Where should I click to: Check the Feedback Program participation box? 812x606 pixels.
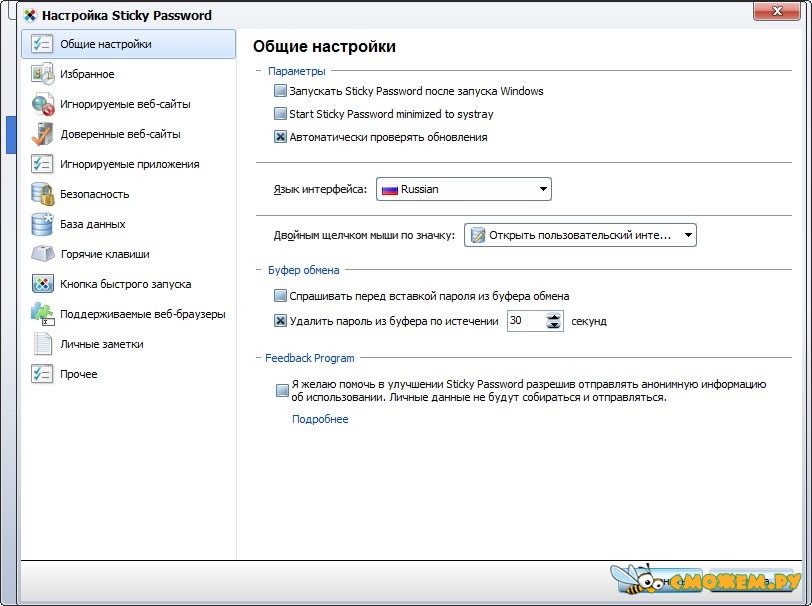click(x=282, y=391)
